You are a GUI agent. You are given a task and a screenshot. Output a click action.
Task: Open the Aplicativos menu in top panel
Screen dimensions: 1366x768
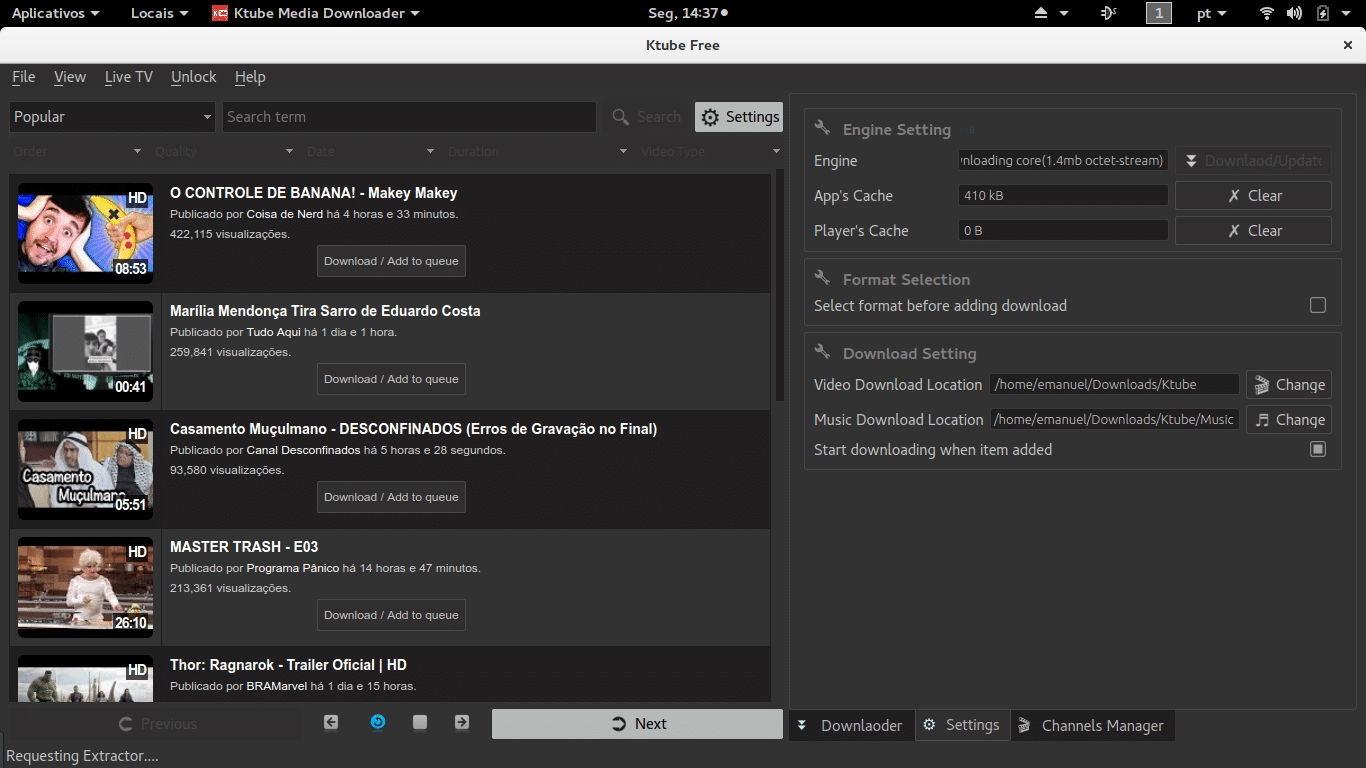pos(55,13)
